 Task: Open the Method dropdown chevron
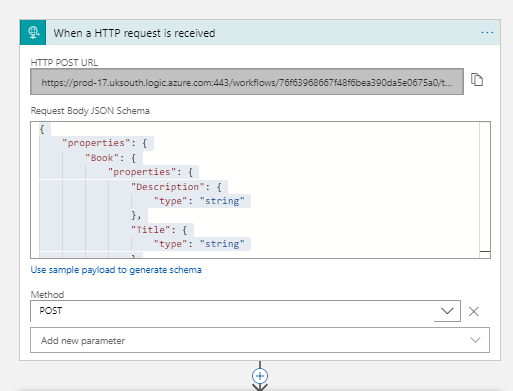point(447,311)
